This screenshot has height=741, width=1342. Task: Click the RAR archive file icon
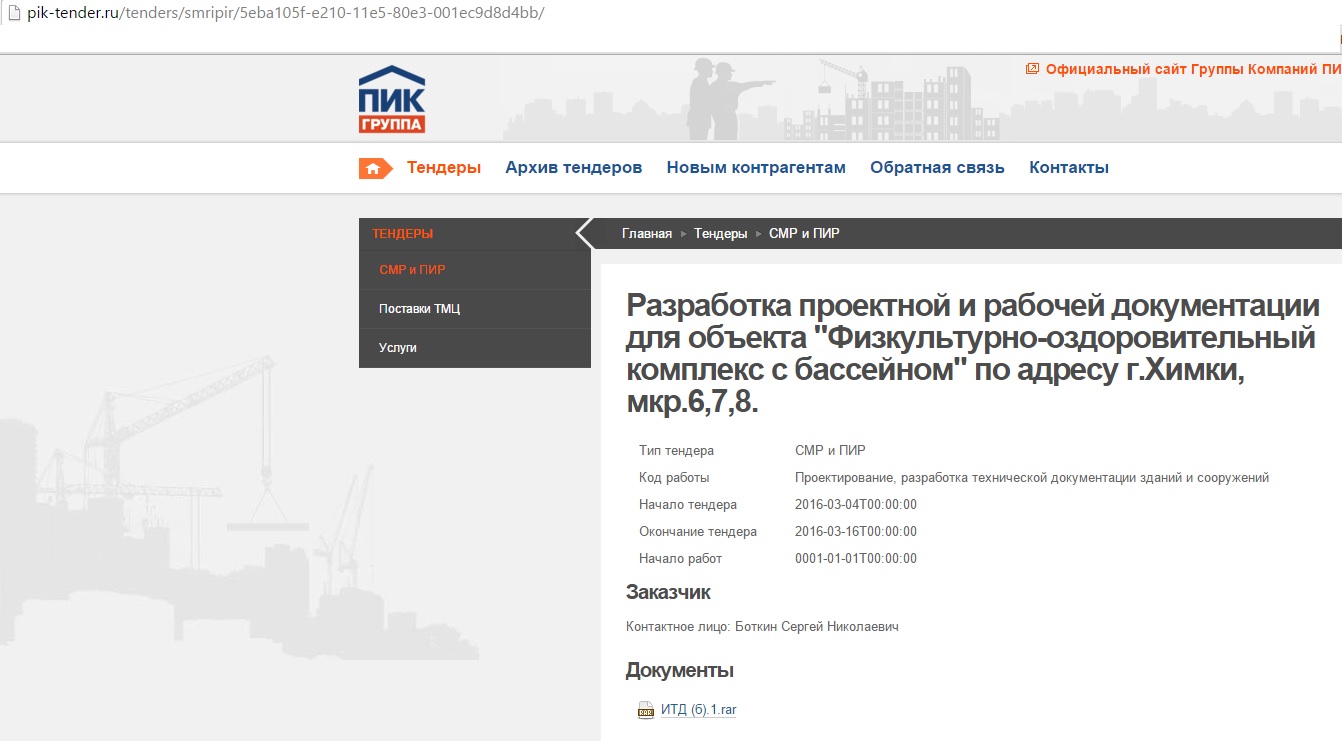[x=646, y=710]
